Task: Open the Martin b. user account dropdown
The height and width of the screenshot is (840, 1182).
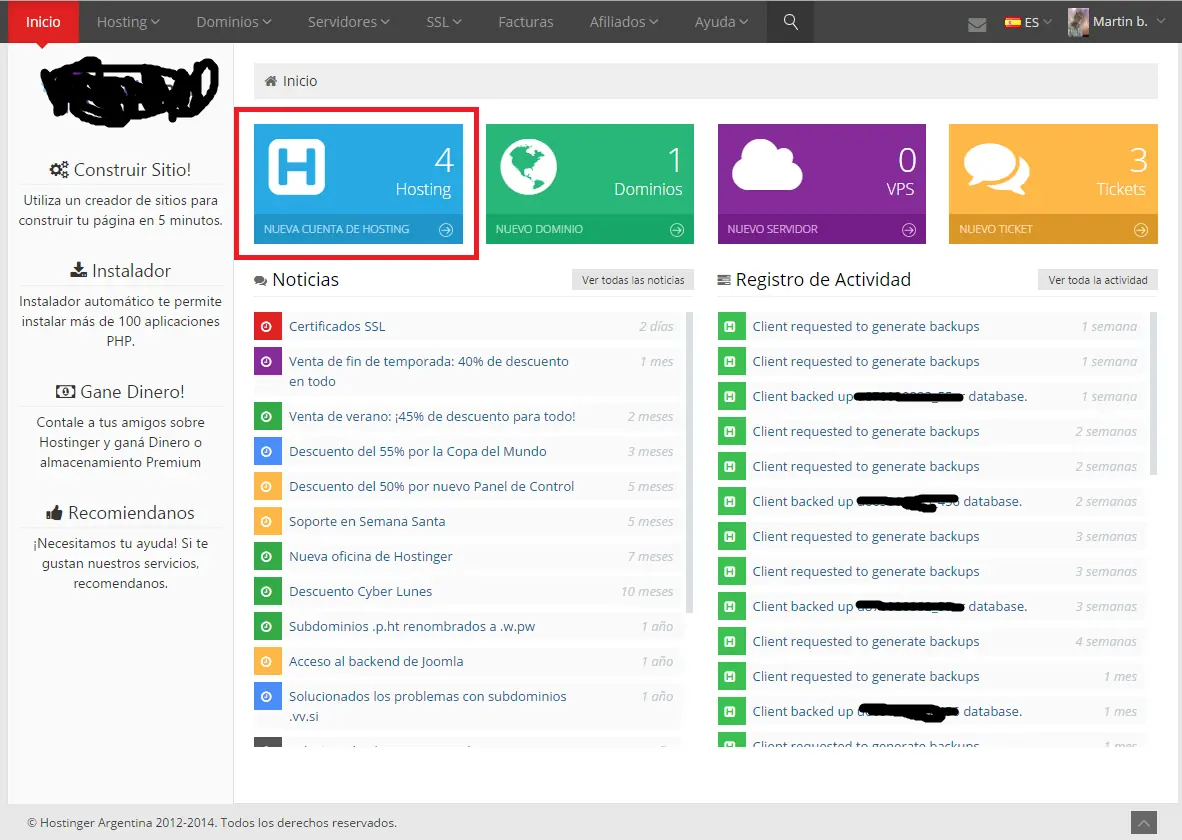Action: (x=1117, y=22)
